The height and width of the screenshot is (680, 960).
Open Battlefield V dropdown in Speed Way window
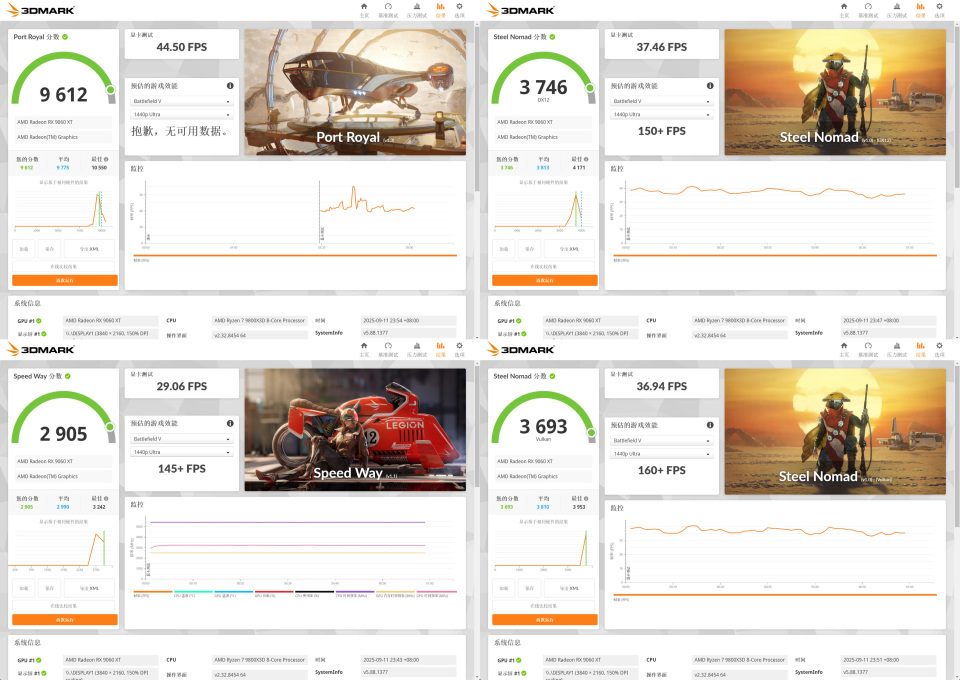pyautogui.click(x=182, y=439)
